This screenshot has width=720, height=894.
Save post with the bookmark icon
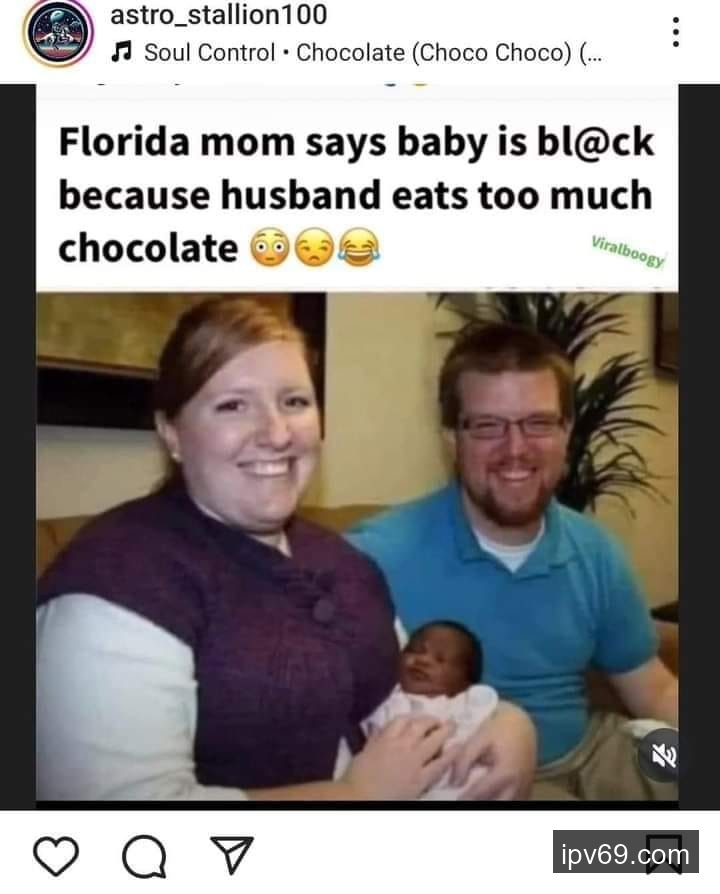(664, 855)
